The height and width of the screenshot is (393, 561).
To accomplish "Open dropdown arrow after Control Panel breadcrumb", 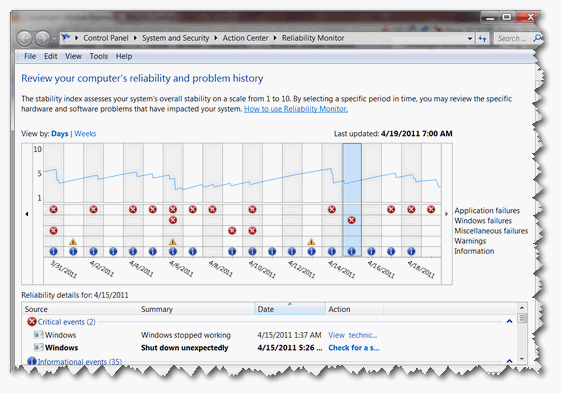I will (x=135, y=38).
